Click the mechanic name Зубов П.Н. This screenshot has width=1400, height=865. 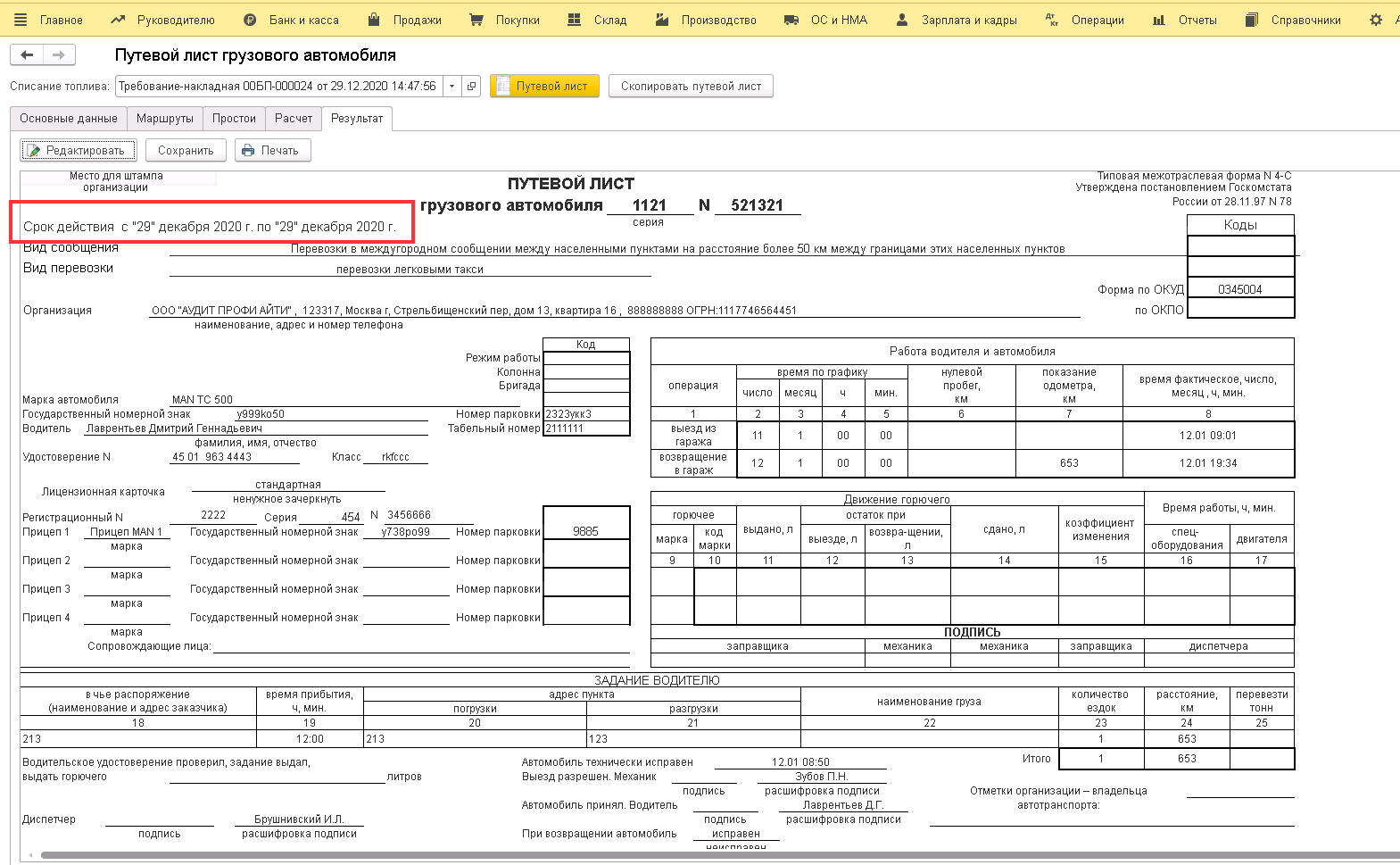822,777
